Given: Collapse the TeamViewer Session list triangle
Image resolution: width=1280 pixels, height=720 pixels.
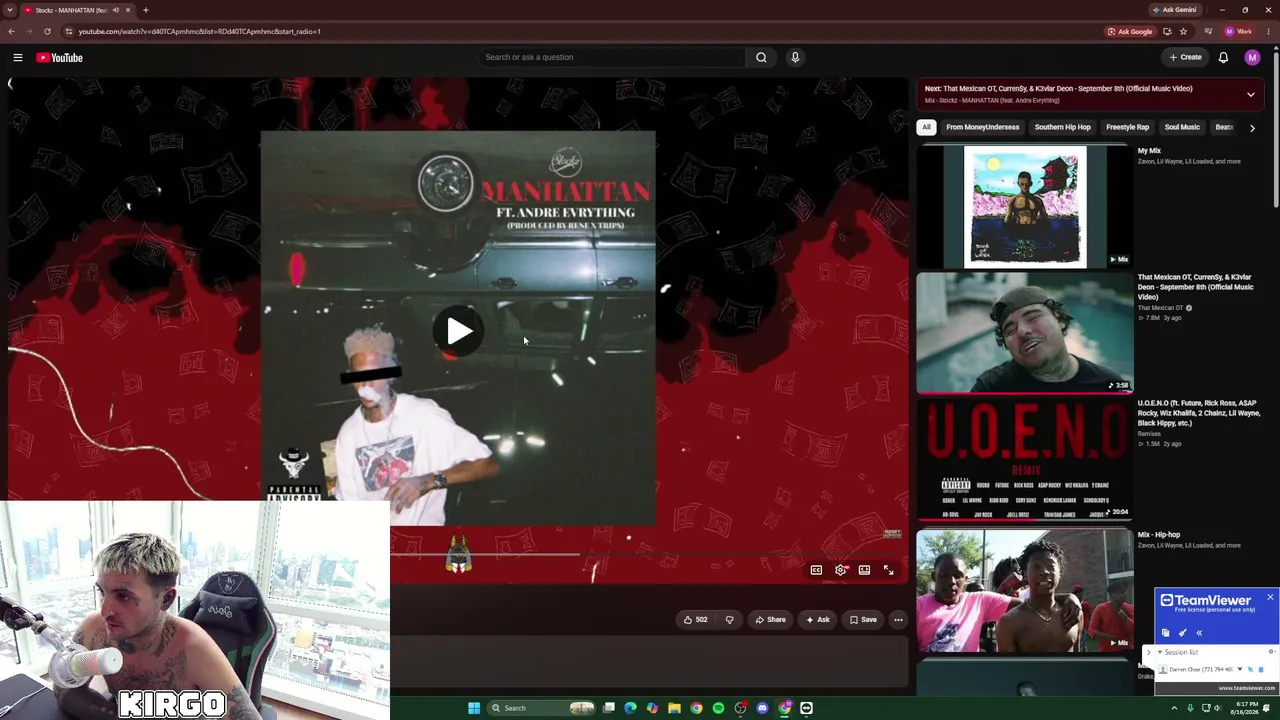Looking at the screenshot, I should point(1160,652).
